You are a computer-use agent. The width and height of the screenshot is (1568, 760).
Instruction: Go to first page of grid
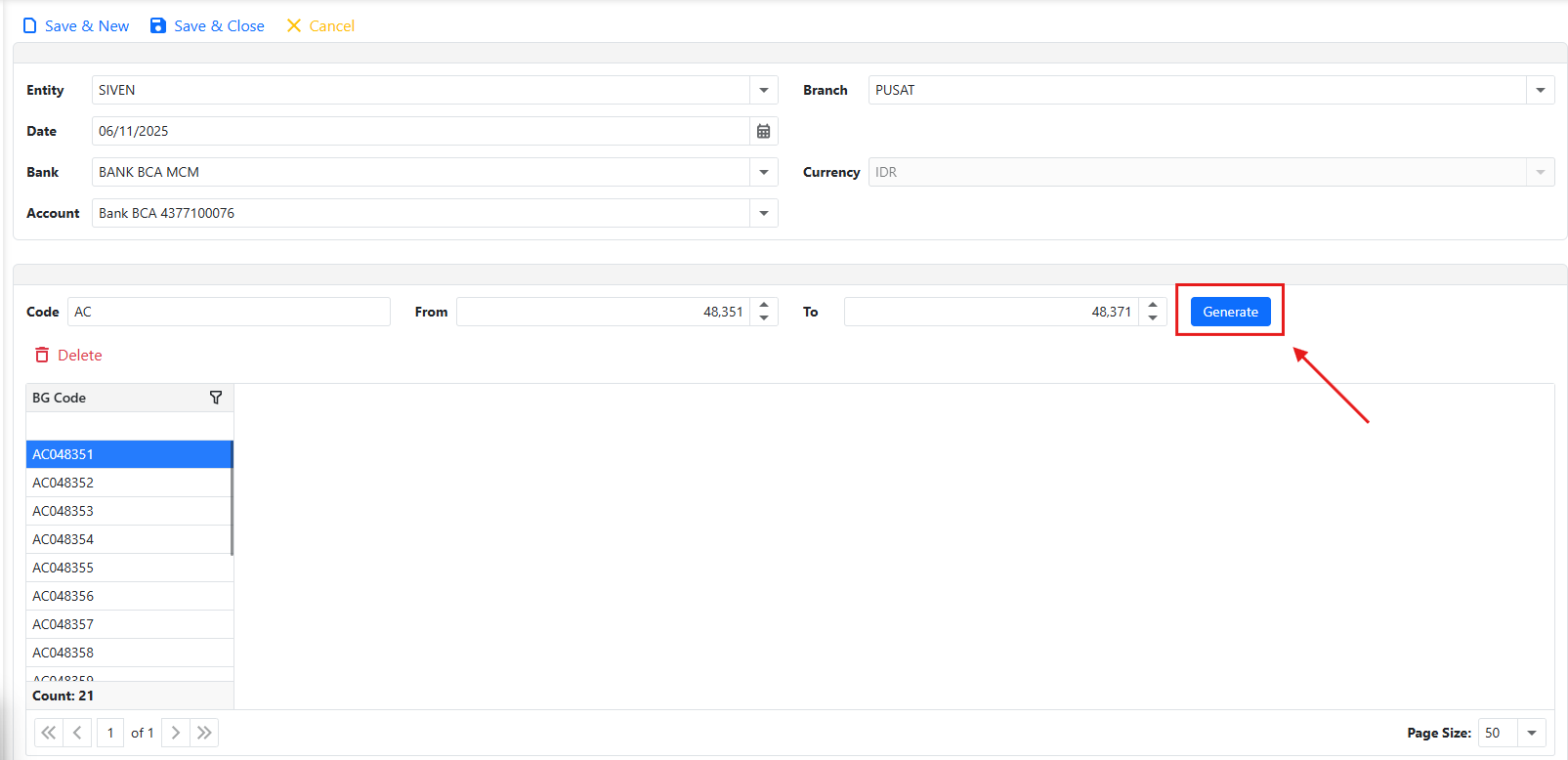49,733
